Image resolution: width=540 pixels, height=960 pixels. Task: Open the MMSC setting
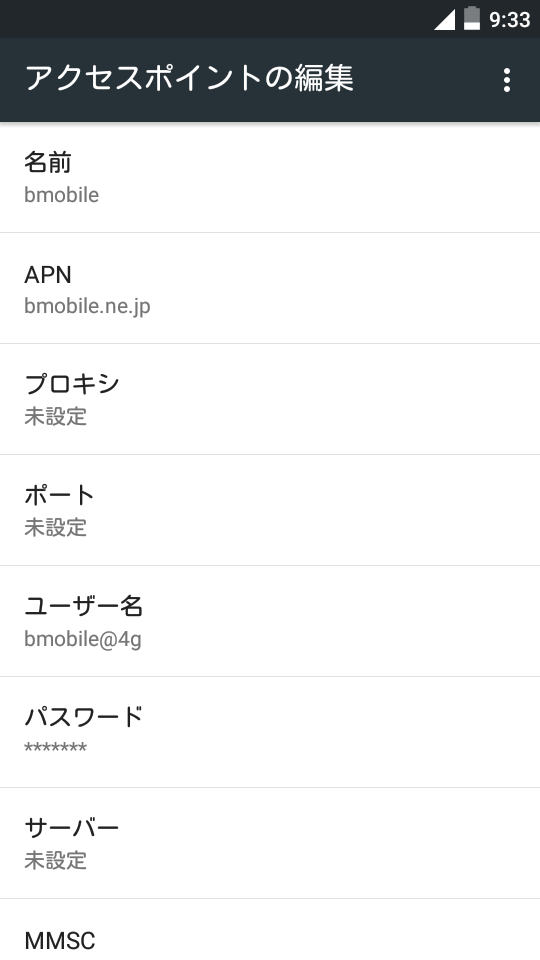[270, 929]
